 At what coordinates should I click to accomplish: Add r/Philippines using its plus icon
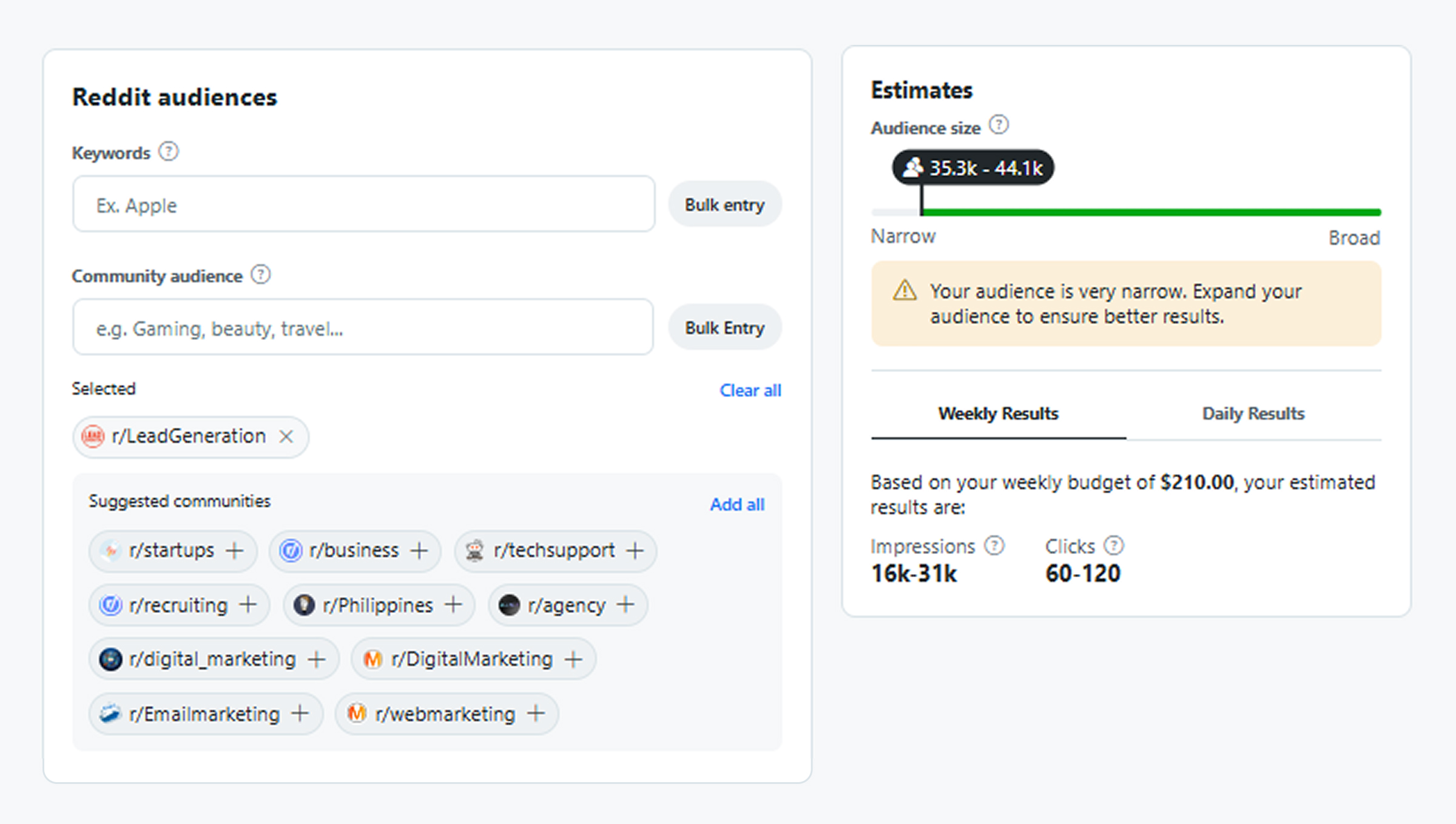[453, 604]
